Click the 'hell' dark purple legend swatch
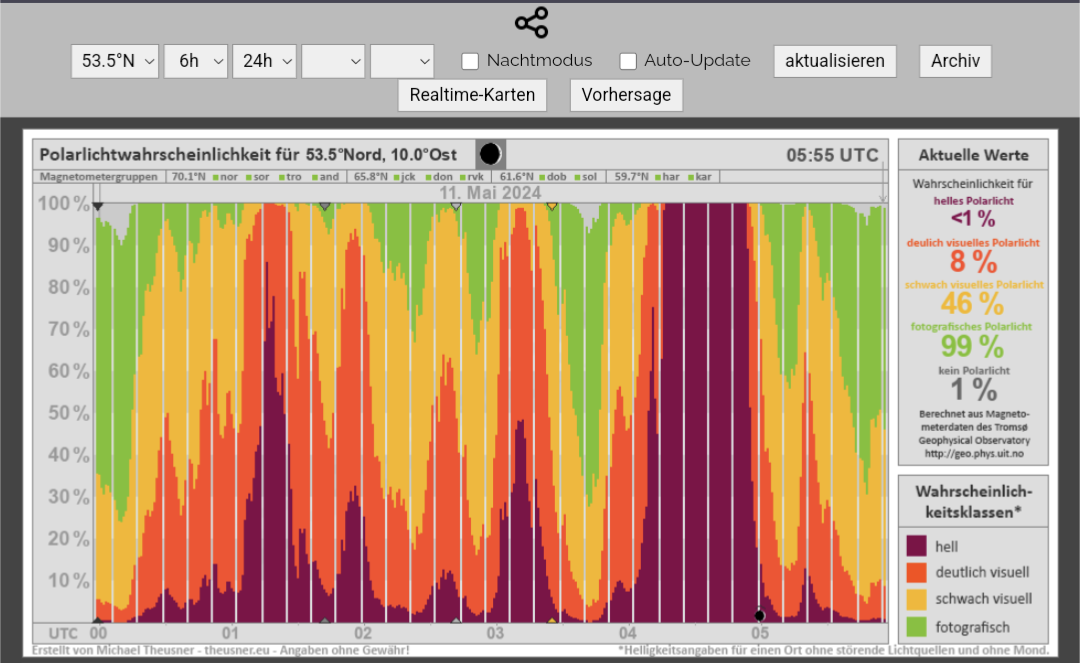Image resolution: width=1080 pixels, height=663 pixels. (x=915, y=546)
